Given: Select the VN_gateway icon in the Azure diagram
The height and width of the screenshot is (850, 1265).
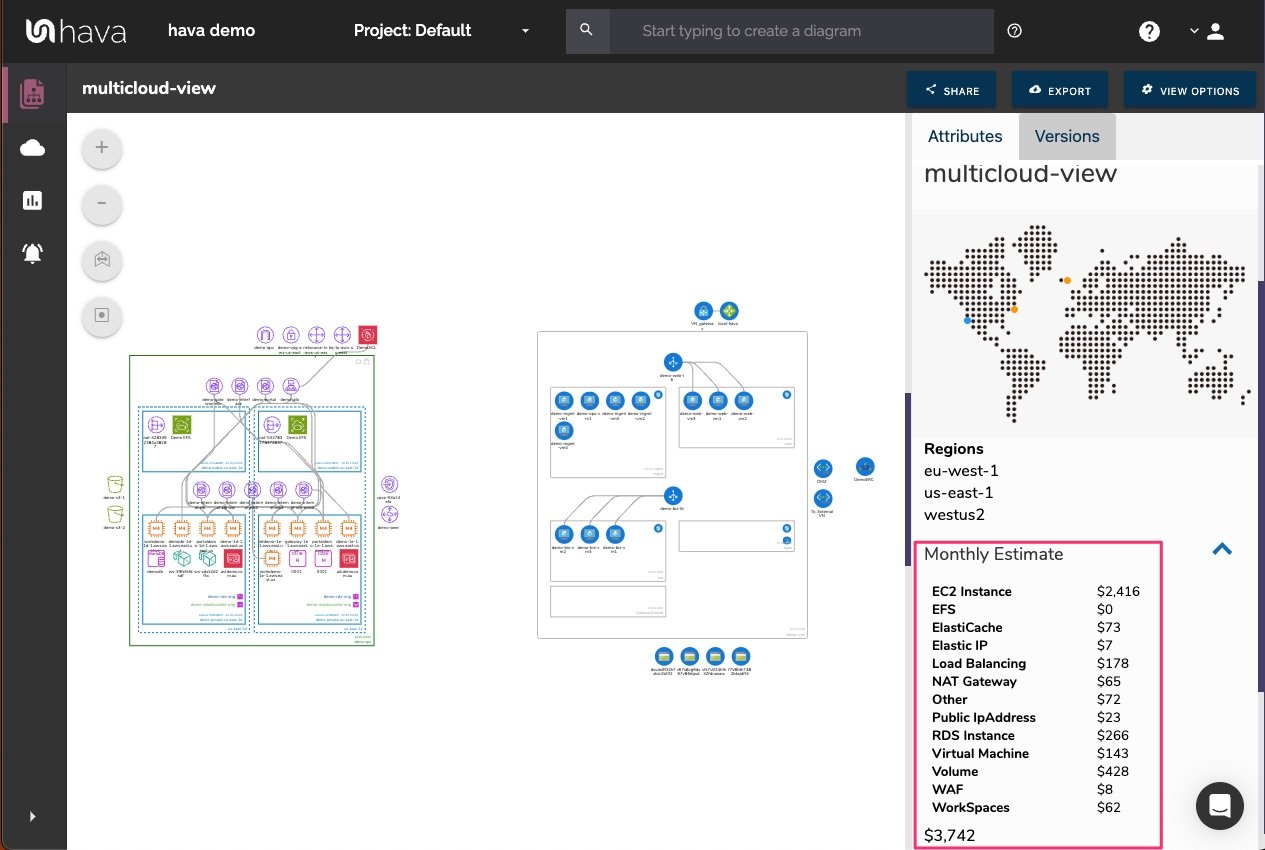Looking at the screenshot, I should 703,311.
